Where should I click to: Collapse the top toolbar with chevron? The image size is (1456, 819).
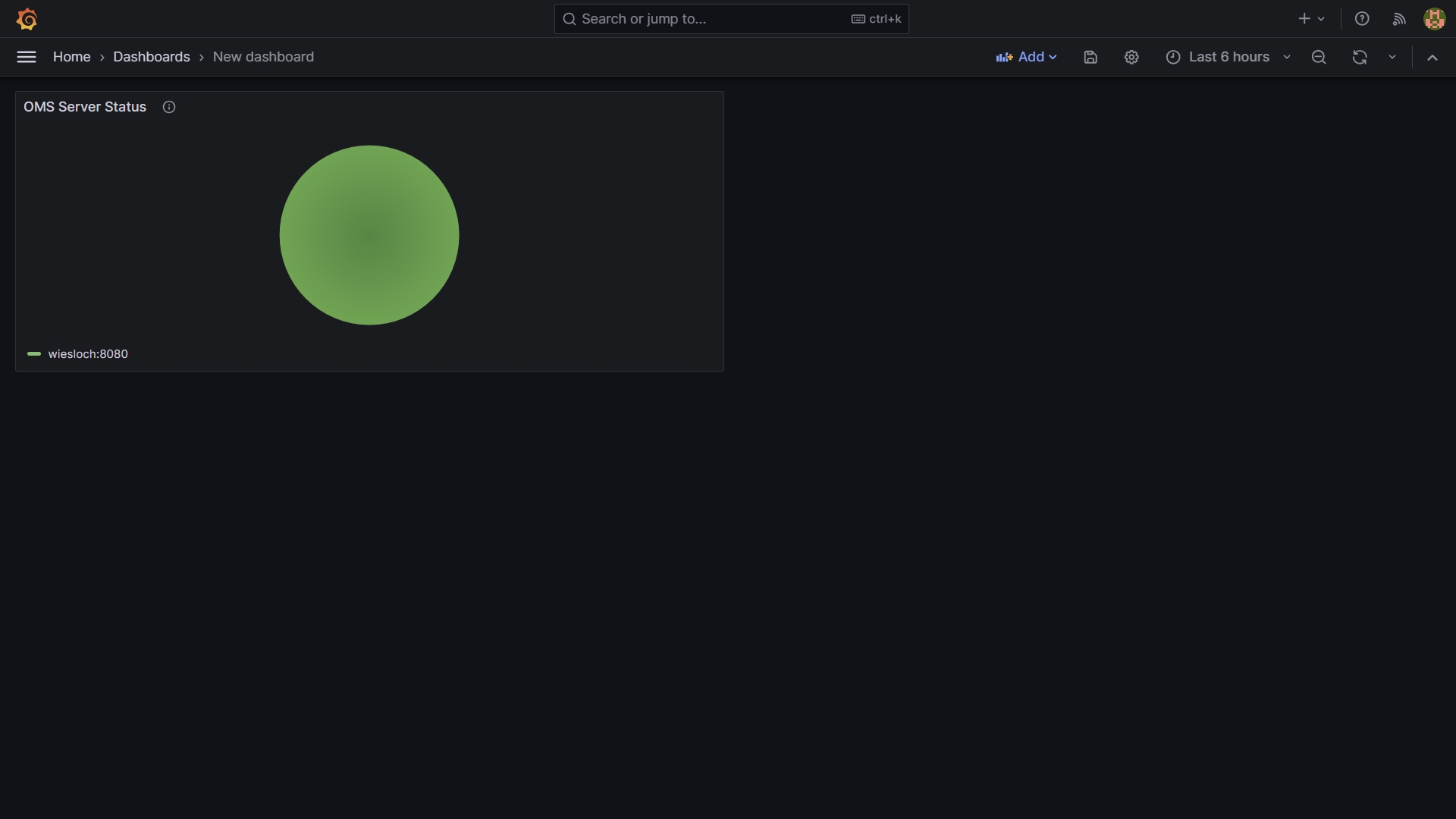[1432, 57]
